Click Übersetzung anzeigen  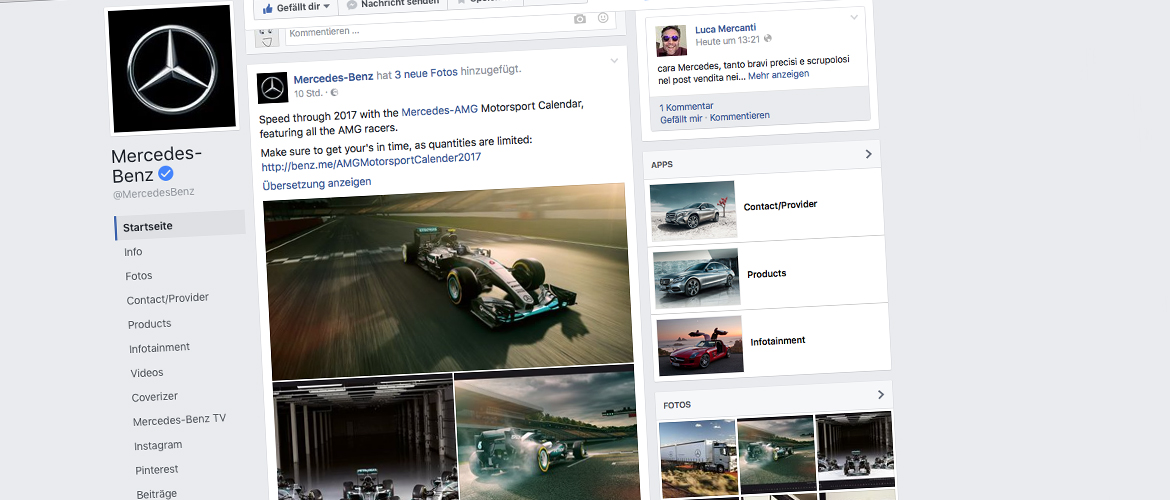pyautogui.click(x=316, y=183)
